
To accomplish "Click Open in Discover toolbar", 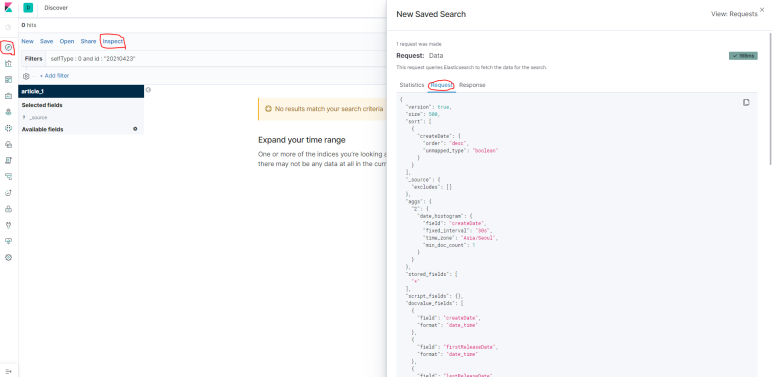I will click(67, 41).
